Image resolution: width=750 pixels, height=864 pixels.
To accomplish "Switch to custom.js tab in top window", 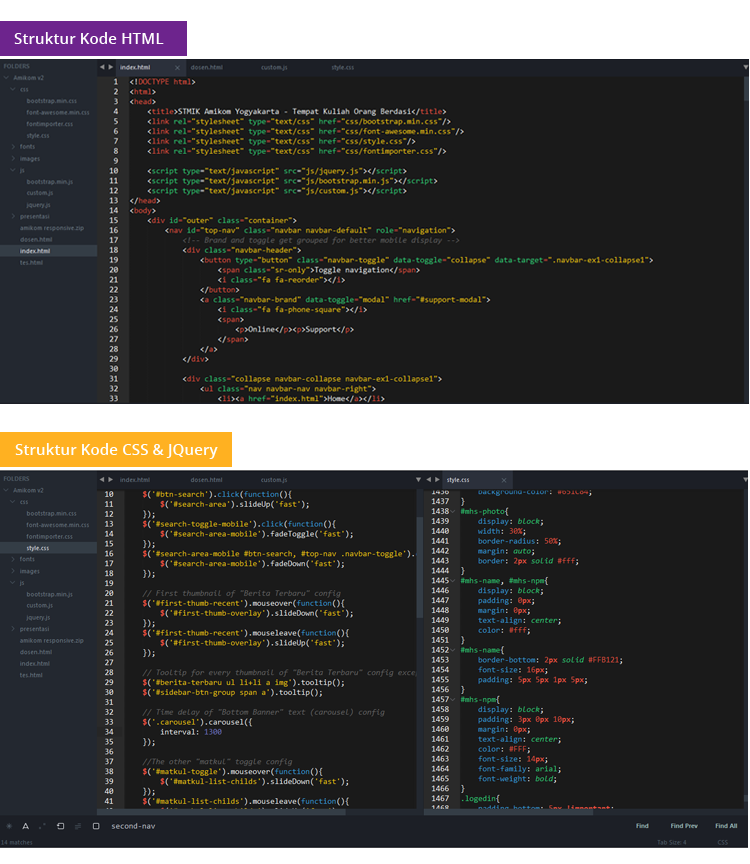I will pyautogui.click(x=274, y=67).
